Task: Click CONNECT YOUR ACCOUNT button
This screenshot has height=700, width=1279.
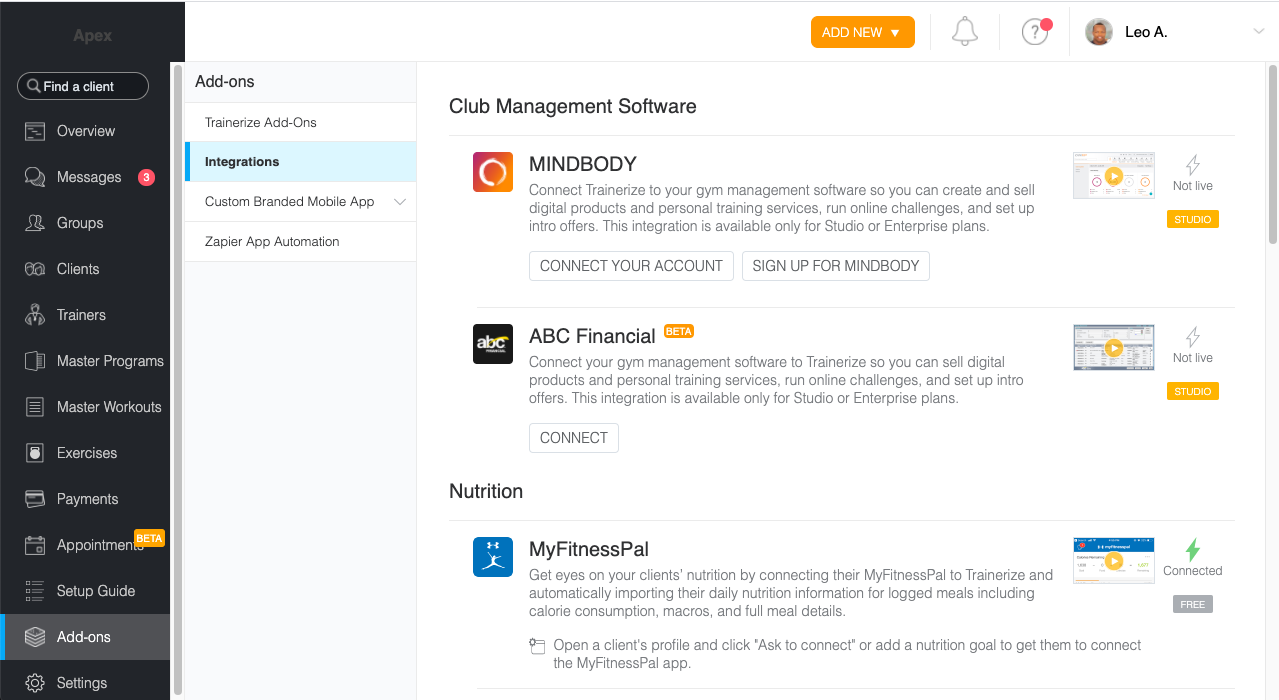Action: click(x=631, y=266)
